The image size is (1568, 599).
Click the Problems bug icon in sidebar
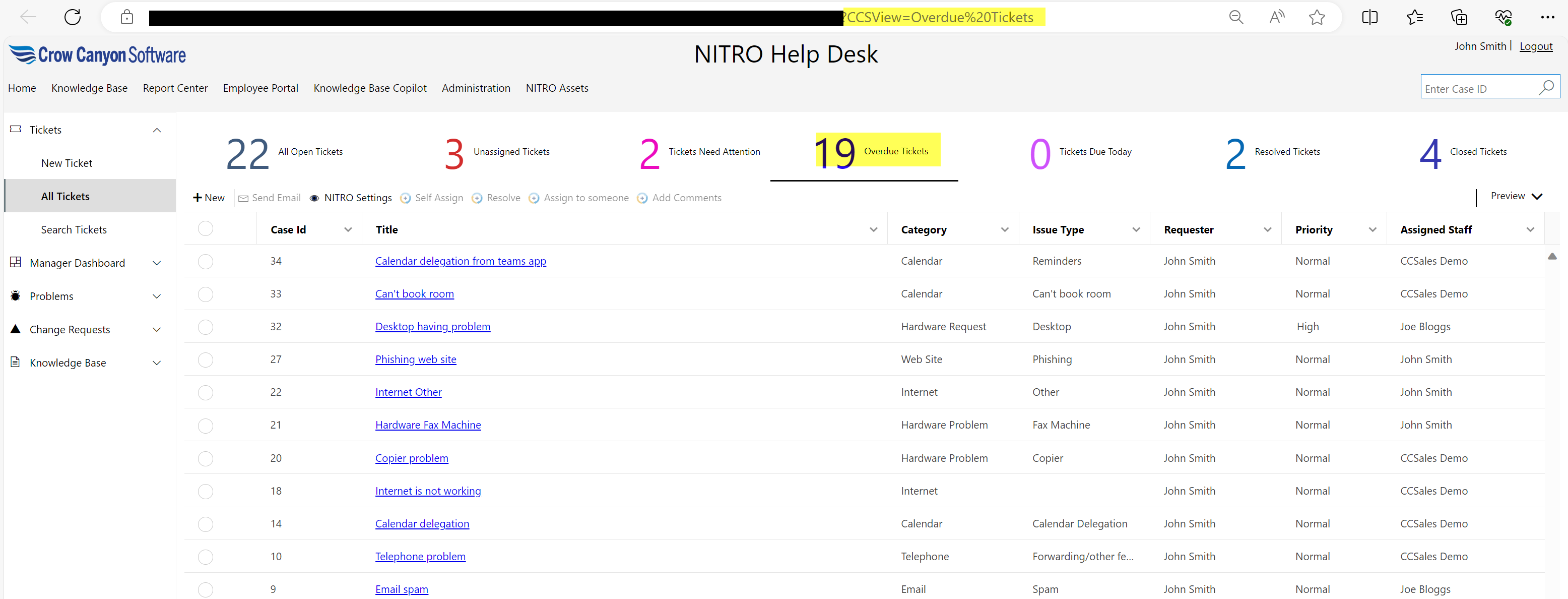click(x=16, y=296)
